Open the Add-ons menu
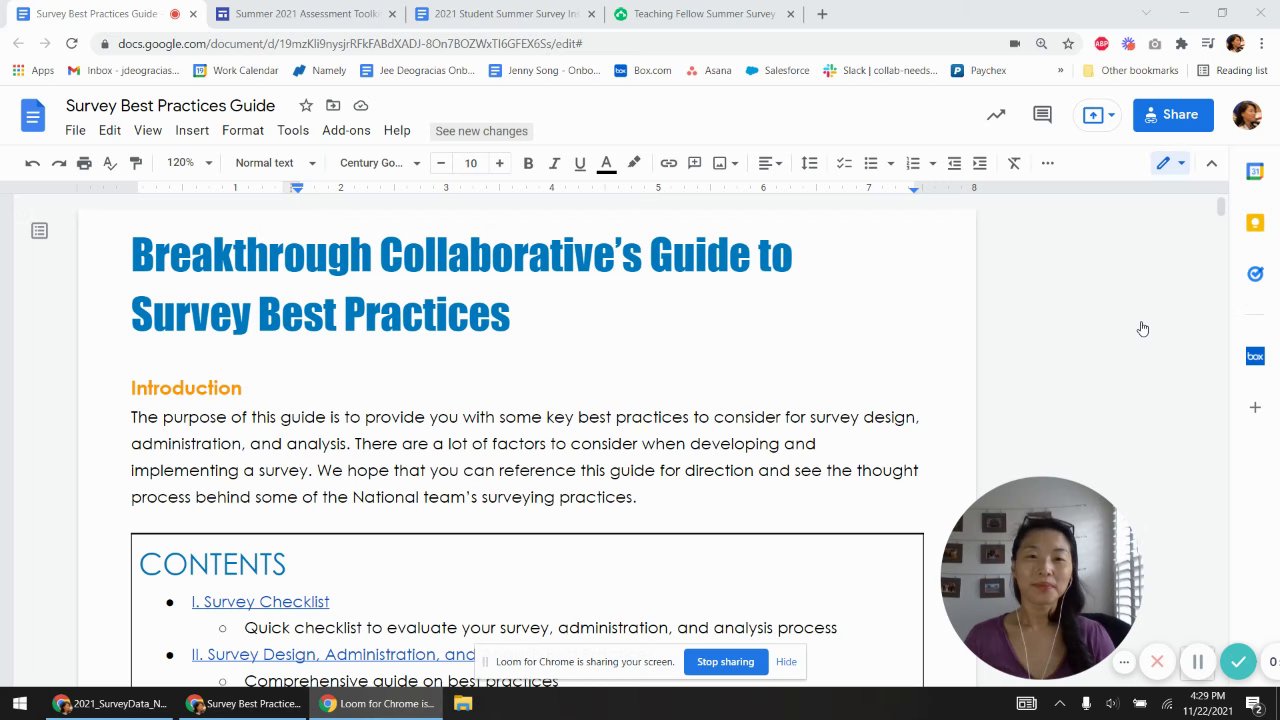The image size is (1280, 720). [346, 130]
